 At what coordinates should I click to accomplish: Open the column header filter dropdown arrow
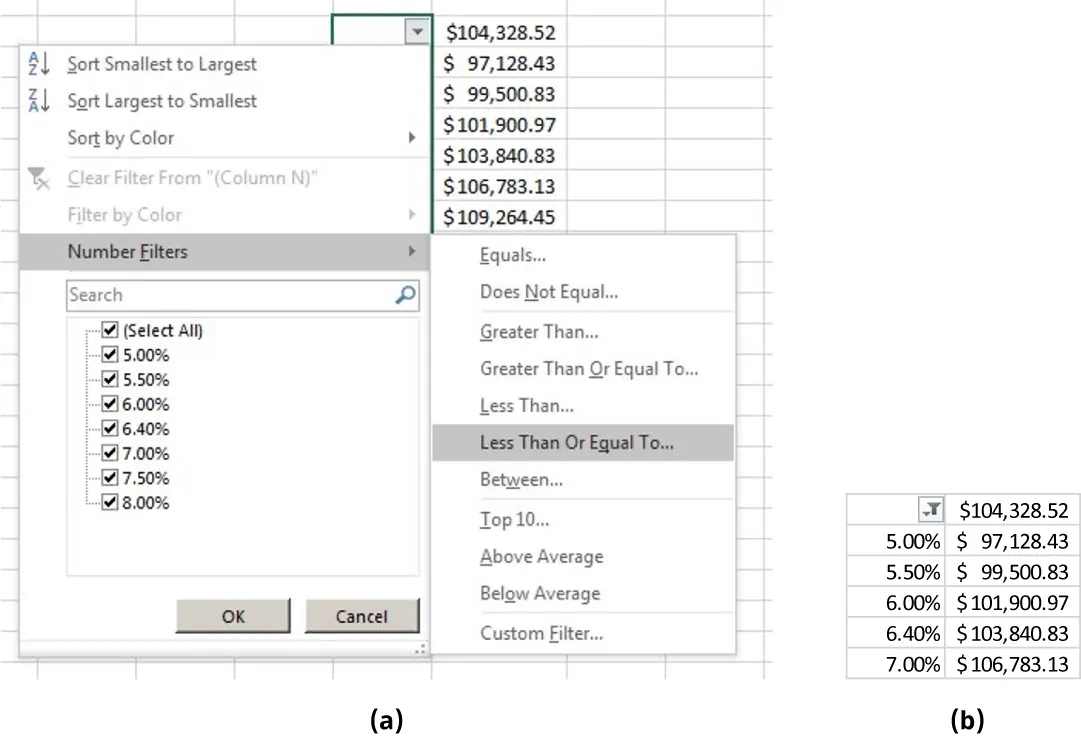pos(418,31)
